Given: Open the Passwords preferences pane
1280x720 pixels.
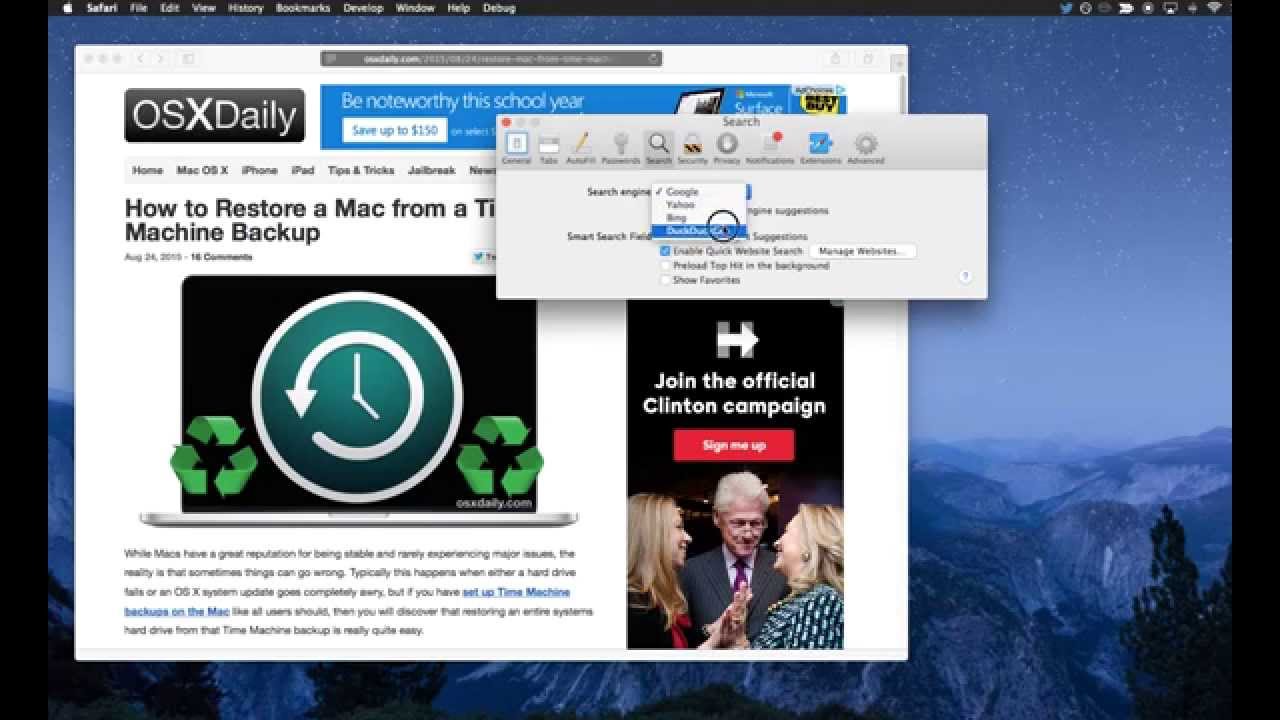Looking at the screenshot, I should click(x=620, y=148).
